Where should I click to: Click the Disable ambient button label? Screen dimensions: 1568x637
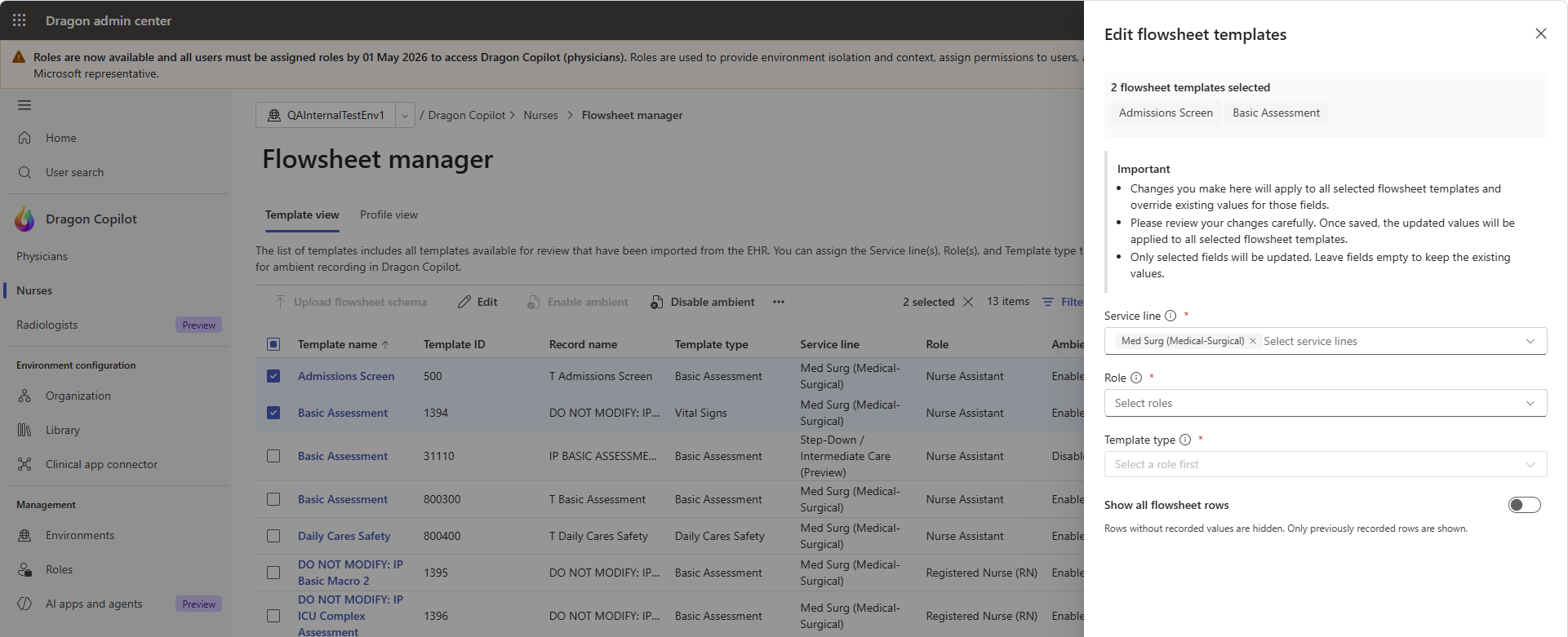tap(713, 302)
